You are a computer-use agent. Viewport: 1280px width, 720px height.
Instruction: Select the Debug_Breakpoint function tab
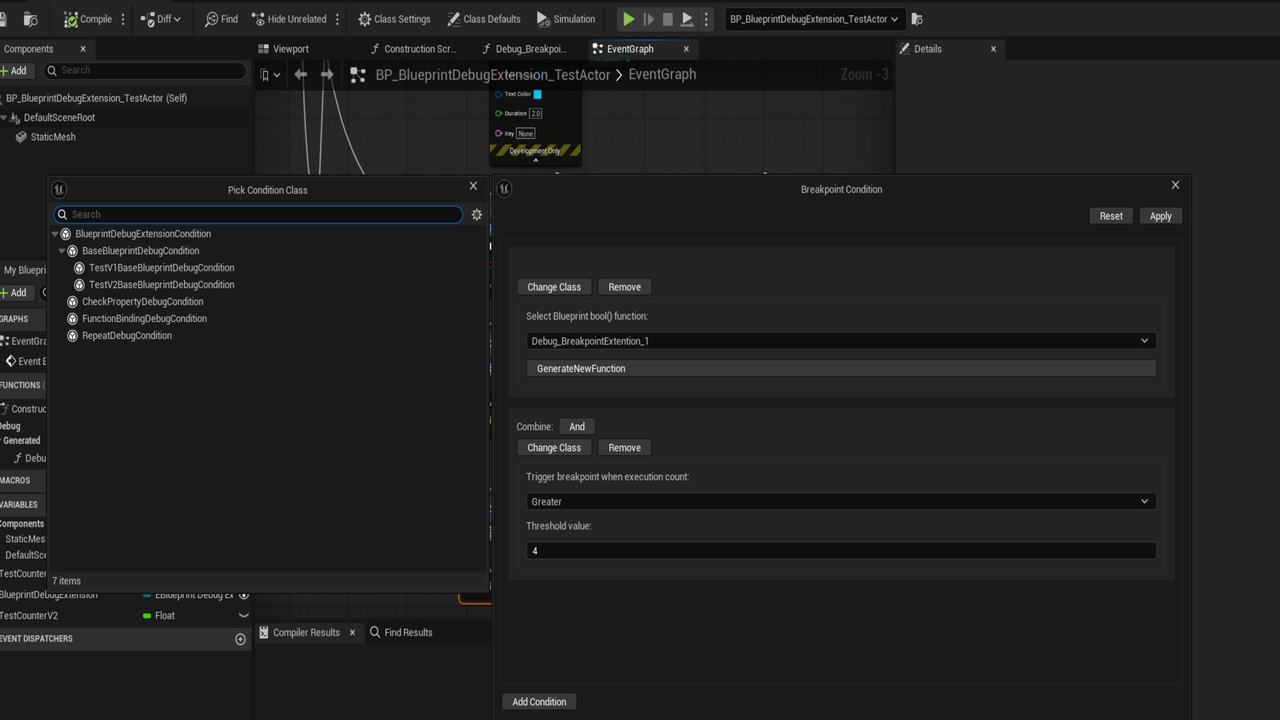coord(523,49)
